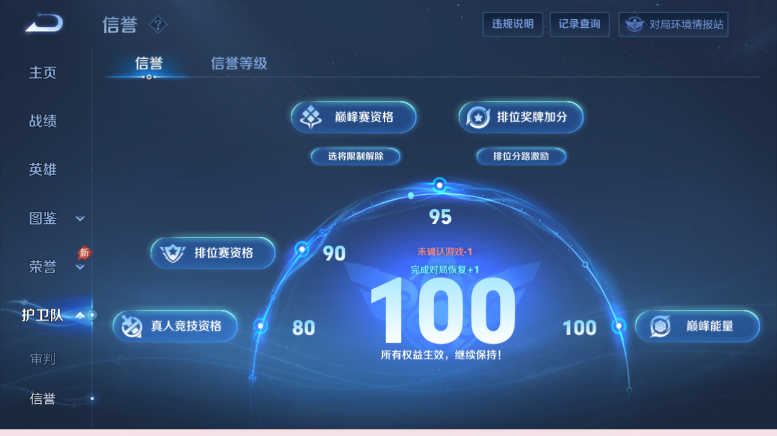The height and width of the screenshot is (436, 777).
Task: Open the 违规说明 button
Action: (512, 24)
